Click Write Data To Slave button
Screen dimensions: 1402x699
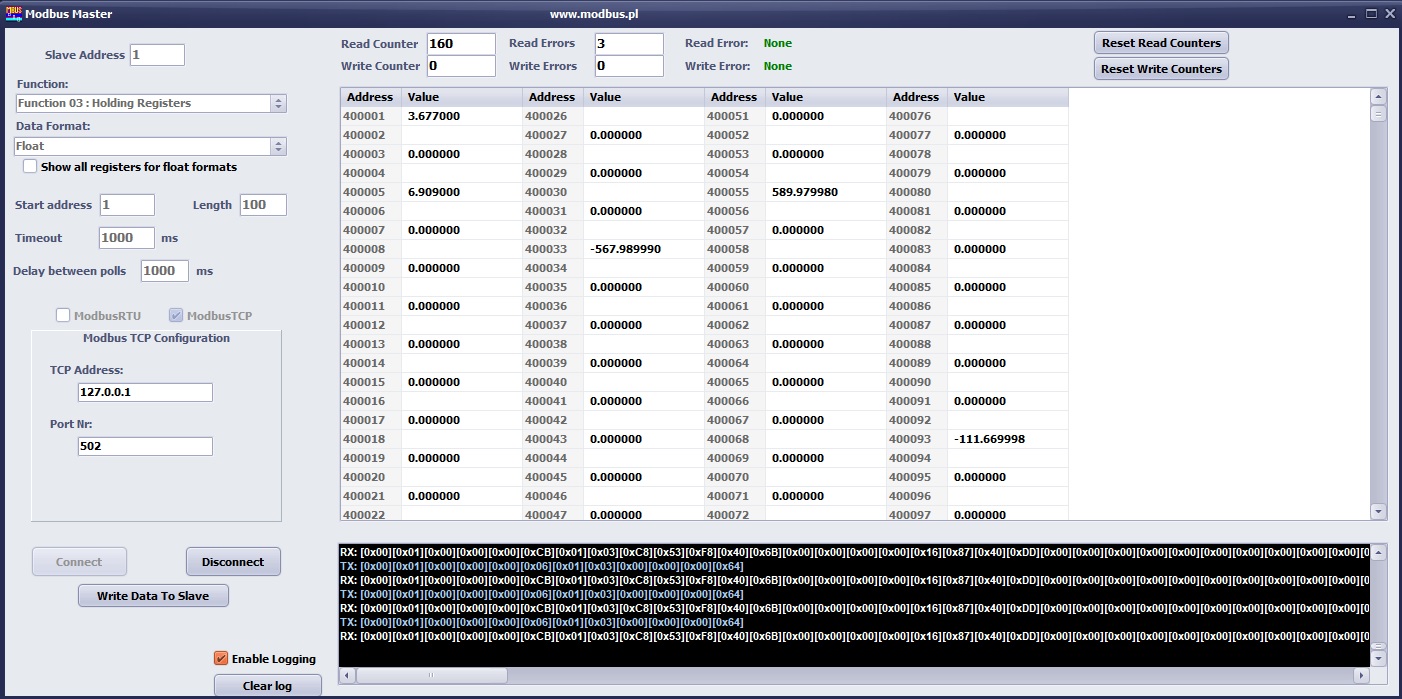[x=153, y=596]
